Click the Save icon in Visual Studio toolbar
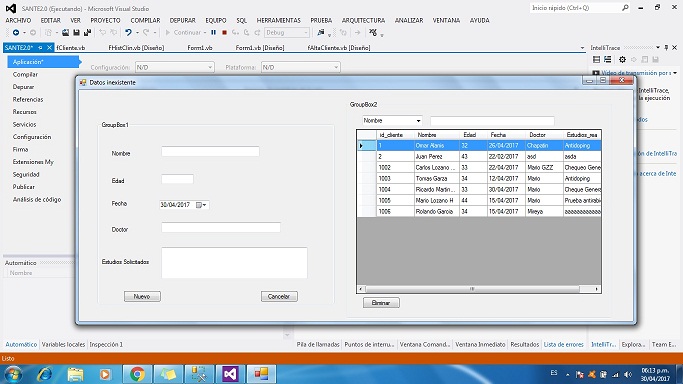The height and width of the screenshot is (384, 683). pyautogui.click(x=76, y=33)
